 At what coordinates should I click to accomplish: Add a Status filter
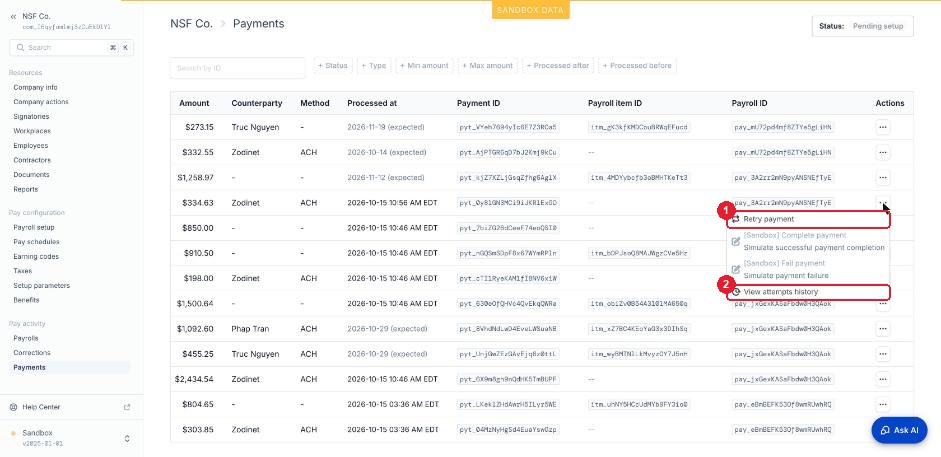pos(333,65)
